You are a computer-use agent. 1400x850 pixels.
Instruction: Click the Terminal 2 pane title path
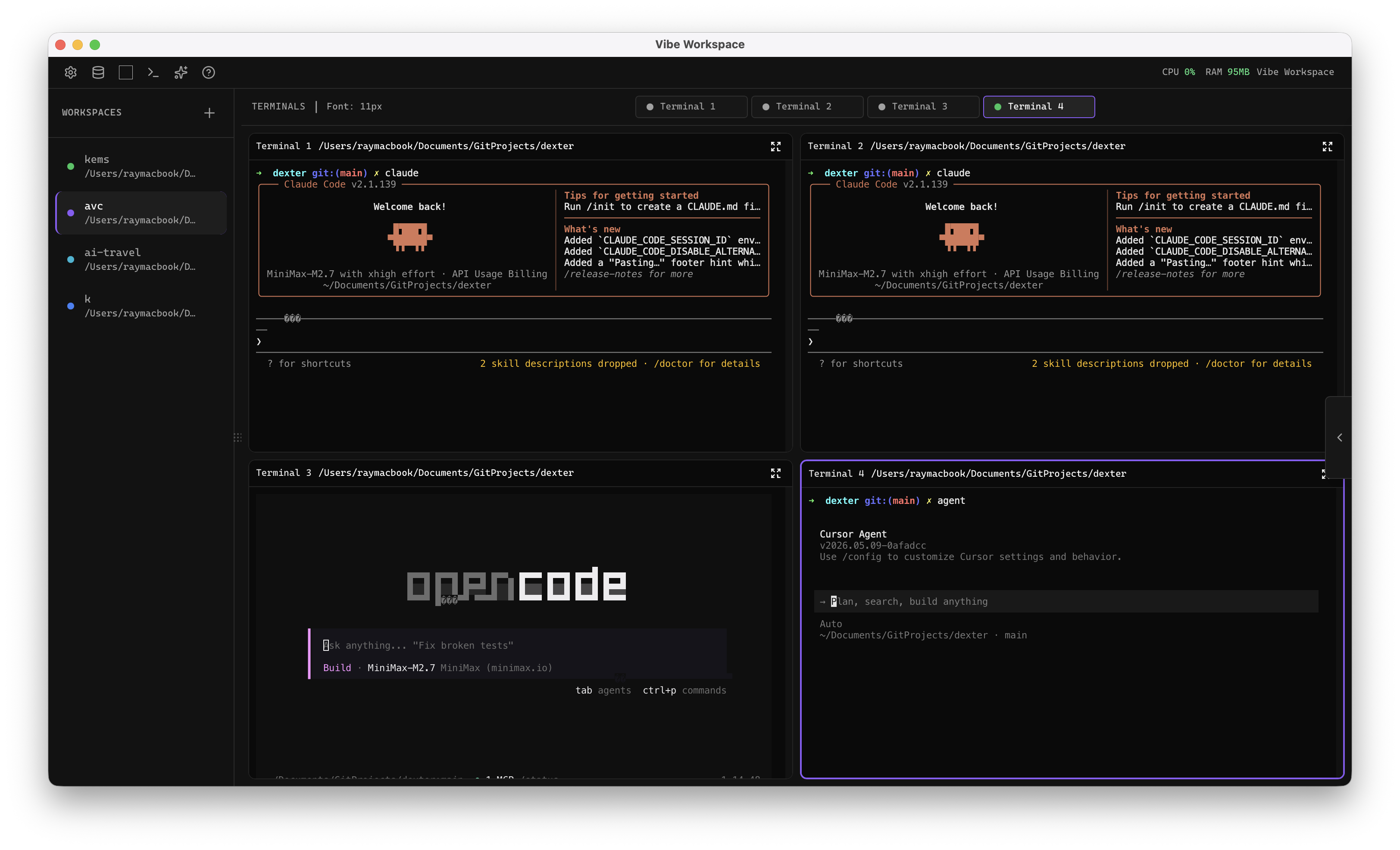(x=998, y=146)
